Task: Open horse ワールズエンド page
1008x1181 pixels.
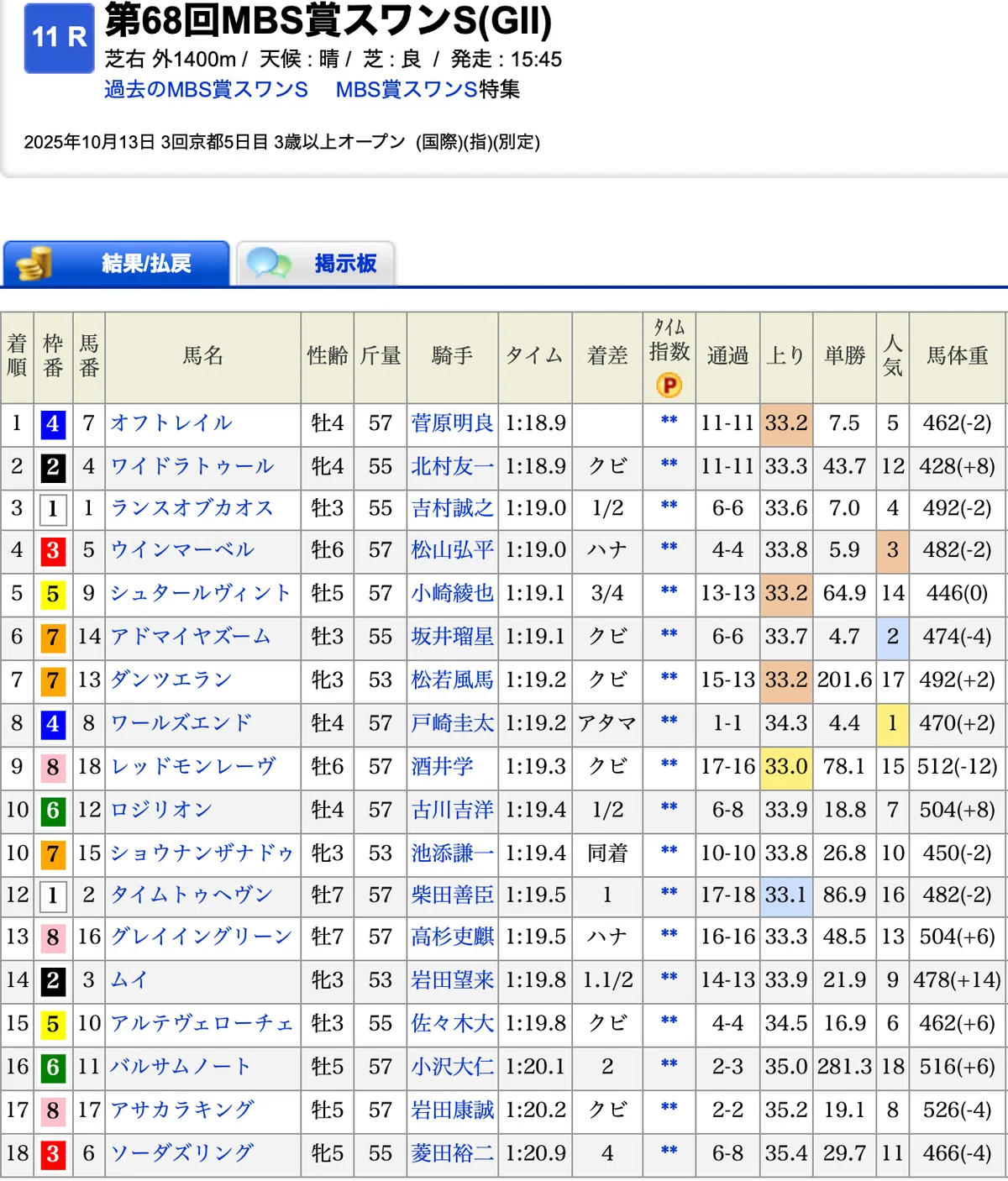Action: coord(181,723)
